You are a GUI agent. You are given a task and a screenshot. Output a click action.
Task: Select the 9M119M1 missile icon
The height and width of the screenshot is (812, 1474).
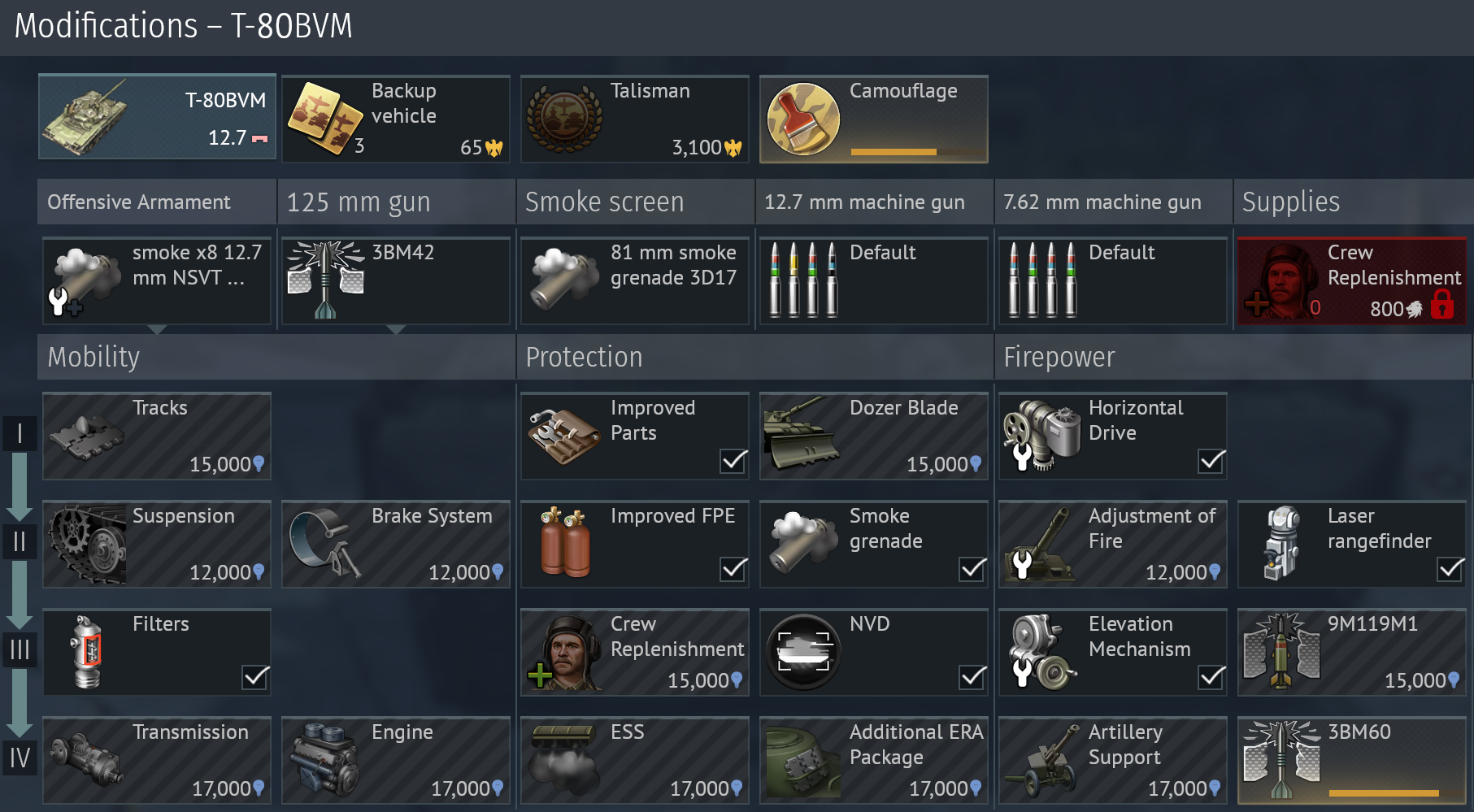coord(1281,652)
